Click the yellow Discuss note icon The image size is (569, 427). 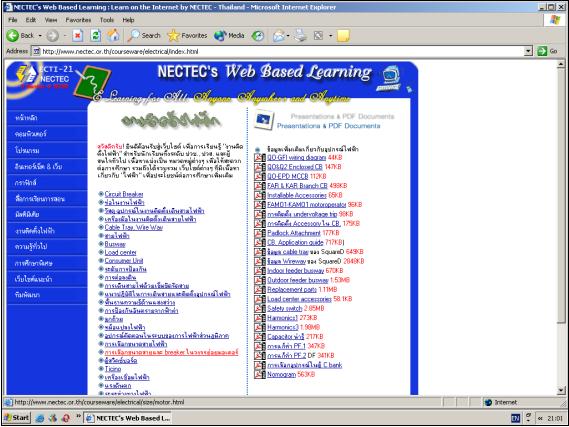pyautogui.click(x=343, y=36)
